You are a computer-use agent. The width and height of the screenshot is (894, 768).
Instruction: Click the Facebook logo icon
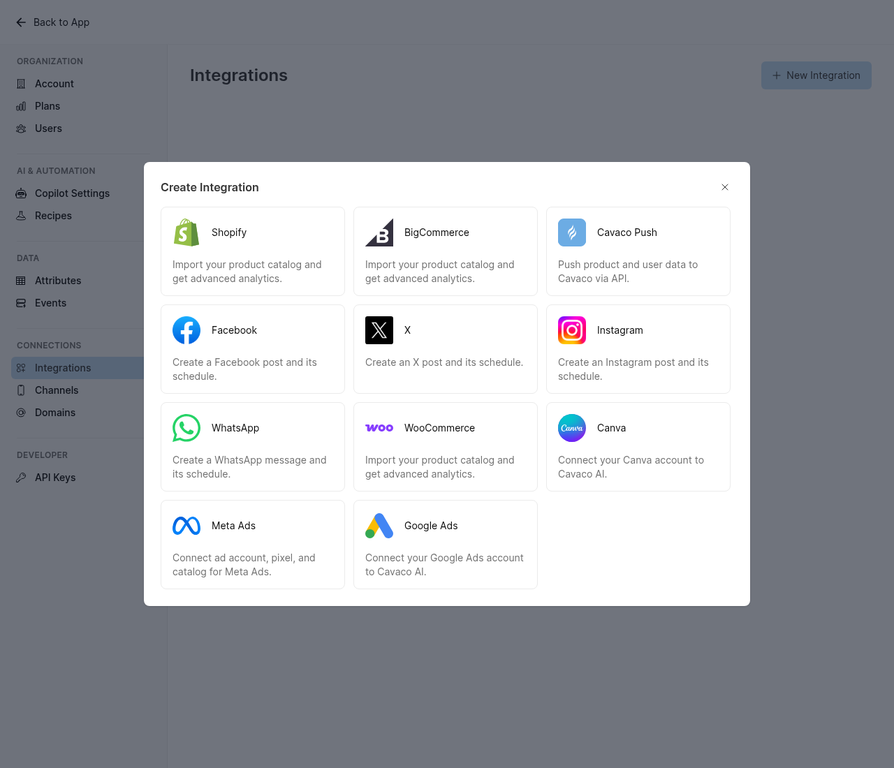click(186, 330)
